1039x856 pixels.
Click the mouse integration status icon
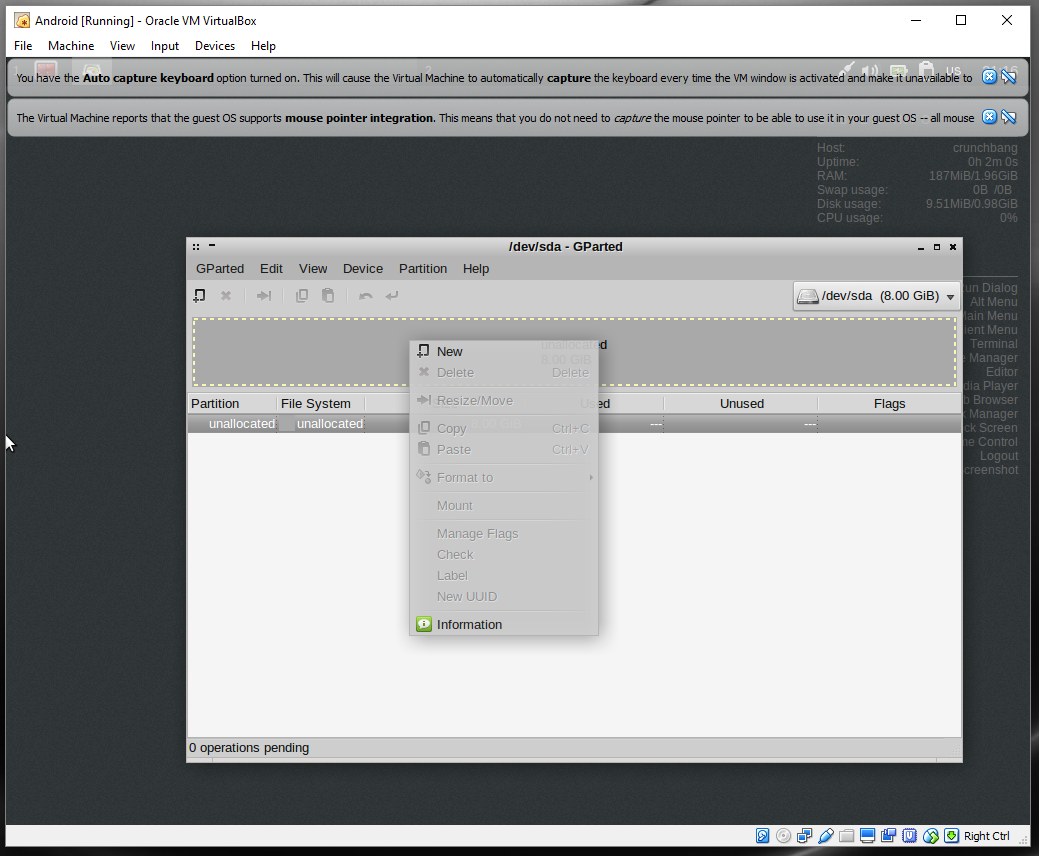(931, 836)
